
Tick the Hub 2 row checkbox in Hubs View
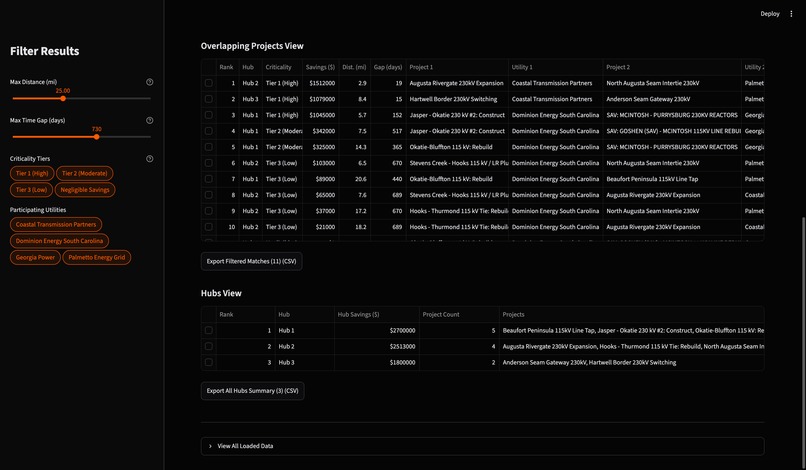(209, 346)
